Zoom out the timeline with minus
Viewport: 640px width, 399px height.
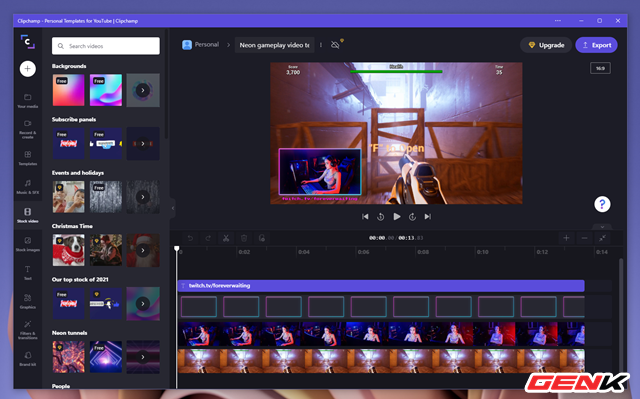point(584,238)
